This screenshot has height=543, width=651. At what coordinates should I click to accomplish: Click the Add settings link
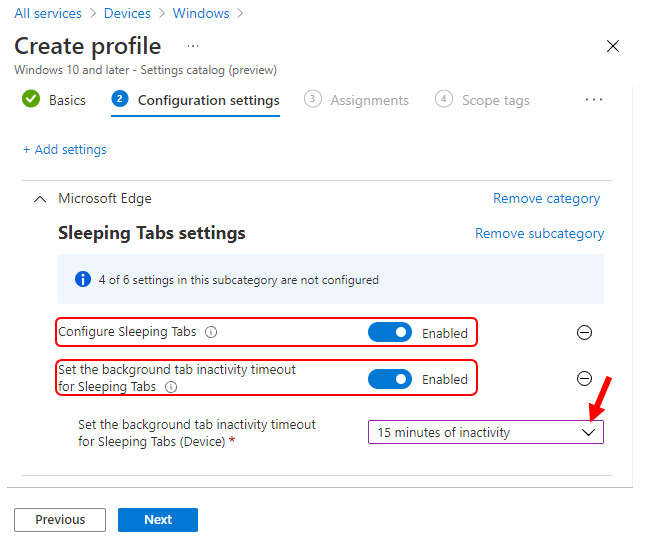tap(65, 149)
